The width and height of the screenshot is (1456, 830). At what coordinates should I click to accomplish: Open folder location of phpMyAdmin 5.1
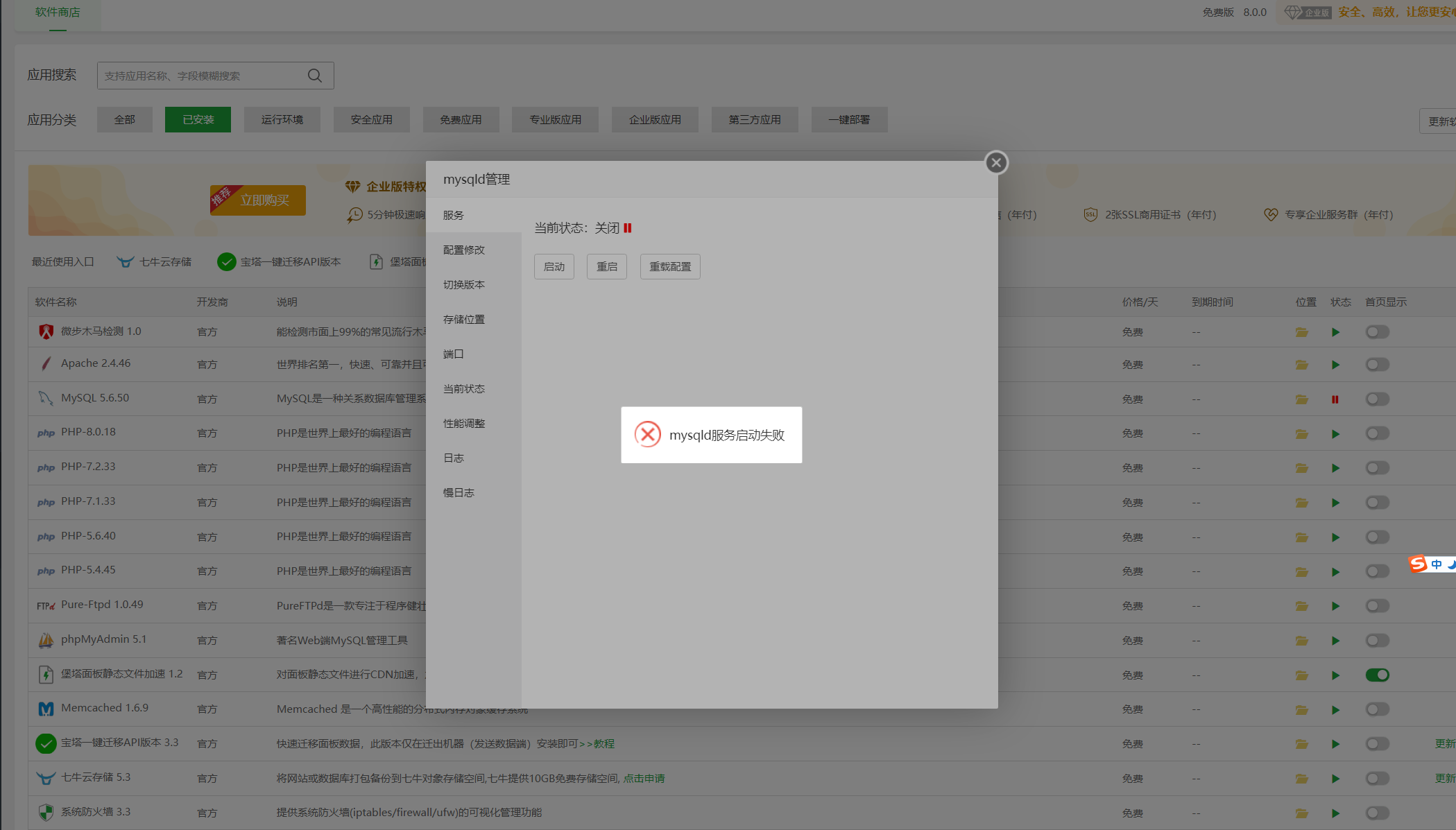[x=1302, y=641]
